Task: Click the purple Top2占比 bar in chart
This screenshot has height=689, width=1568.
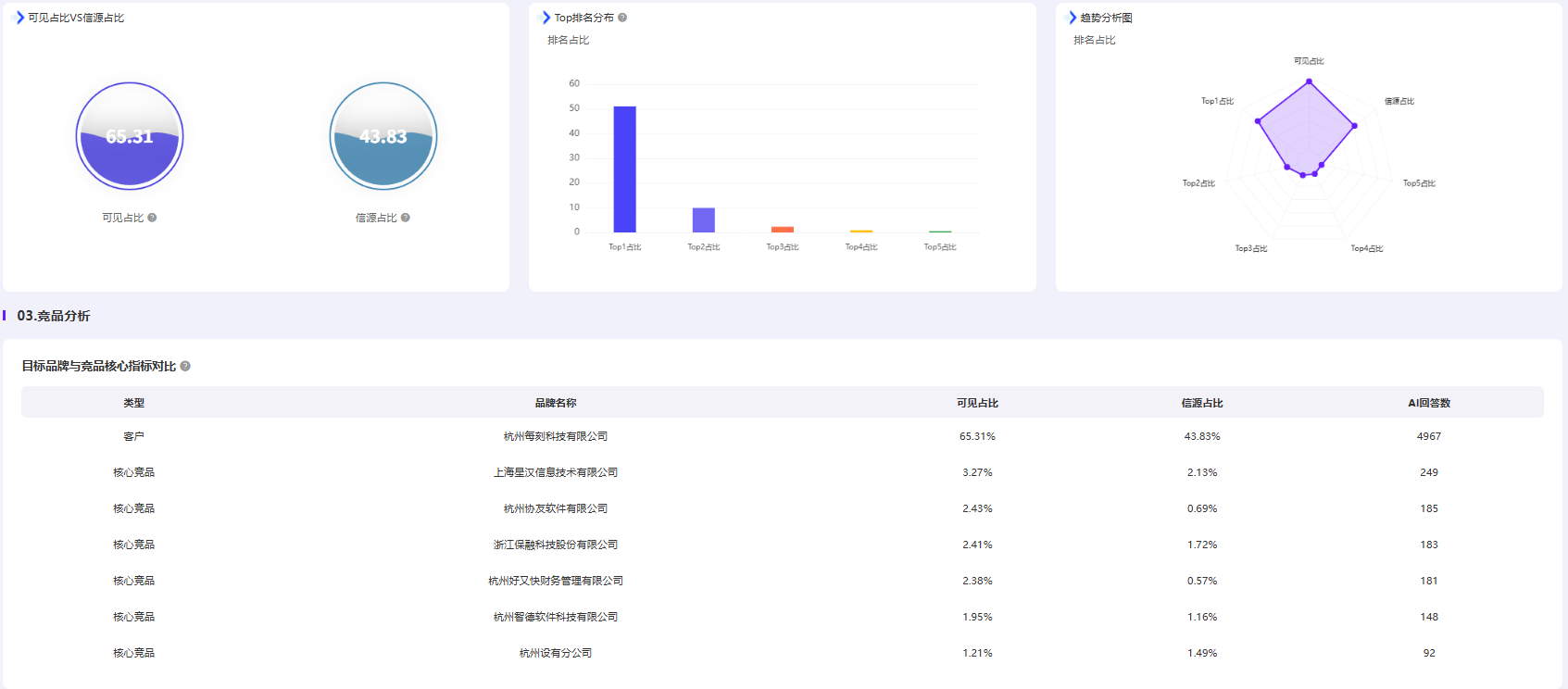Action: point(704,220)
